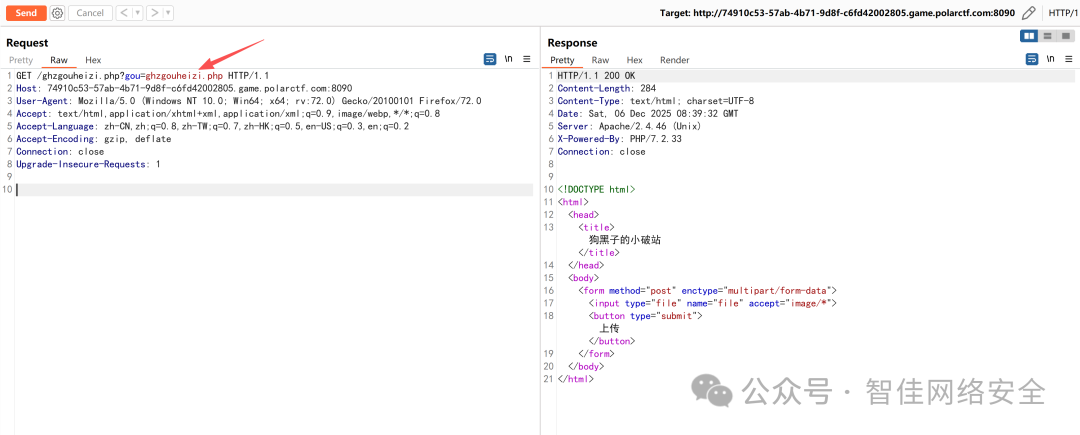The image size is (1080, 435).
Task: Show non-printable \n characters in Response
Action: pyautogui.click(x=1050, y=59)
